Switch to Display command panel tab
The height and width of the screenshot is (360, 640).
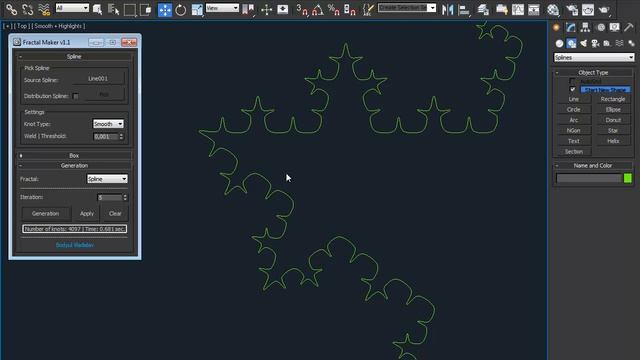coord(615,27)
